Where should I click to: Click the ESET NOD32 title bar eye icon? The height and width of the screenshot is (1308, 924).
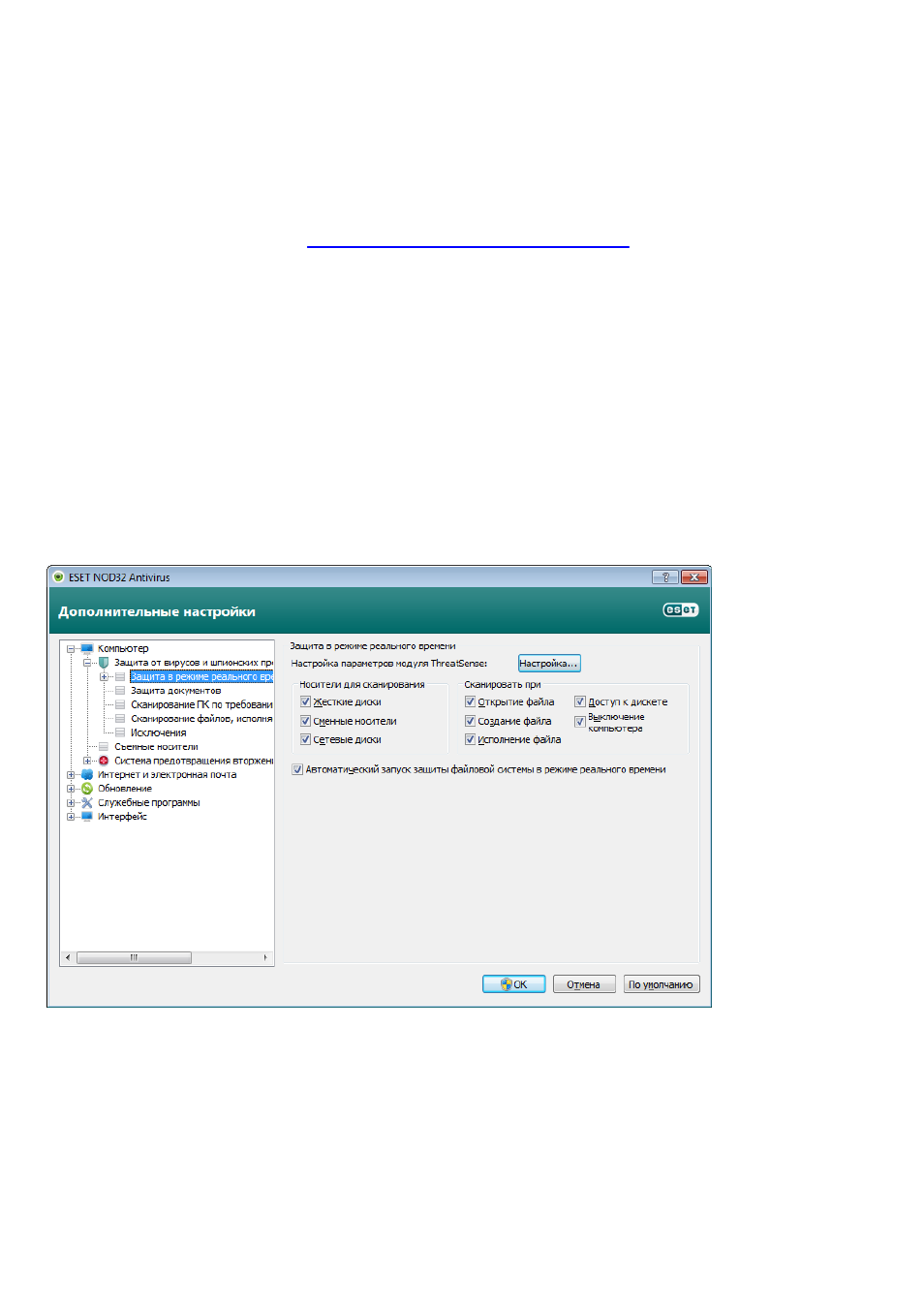(58, 577)
